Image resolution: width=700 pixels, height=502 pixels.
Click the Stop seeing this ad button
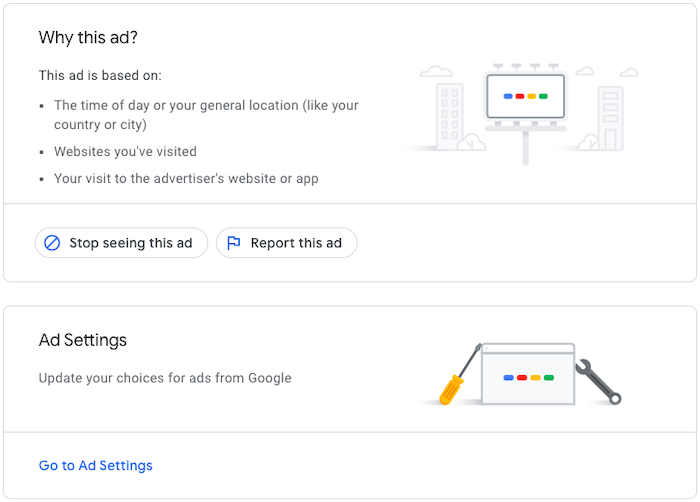(121, 243)
